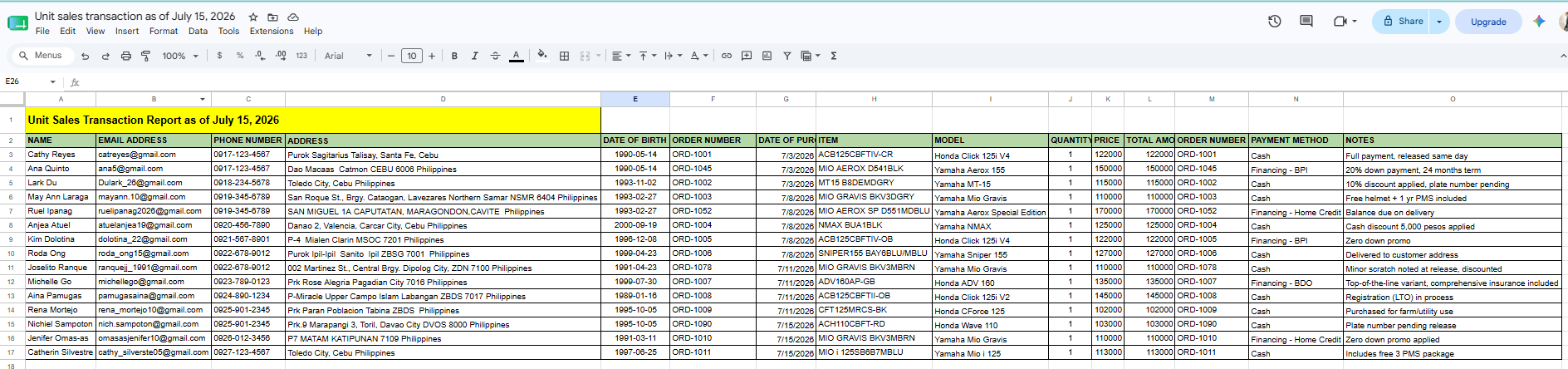Viewport: 1568px width, 369px height.
Task: Click the Share button
Action: click(x=1402, y=22)
